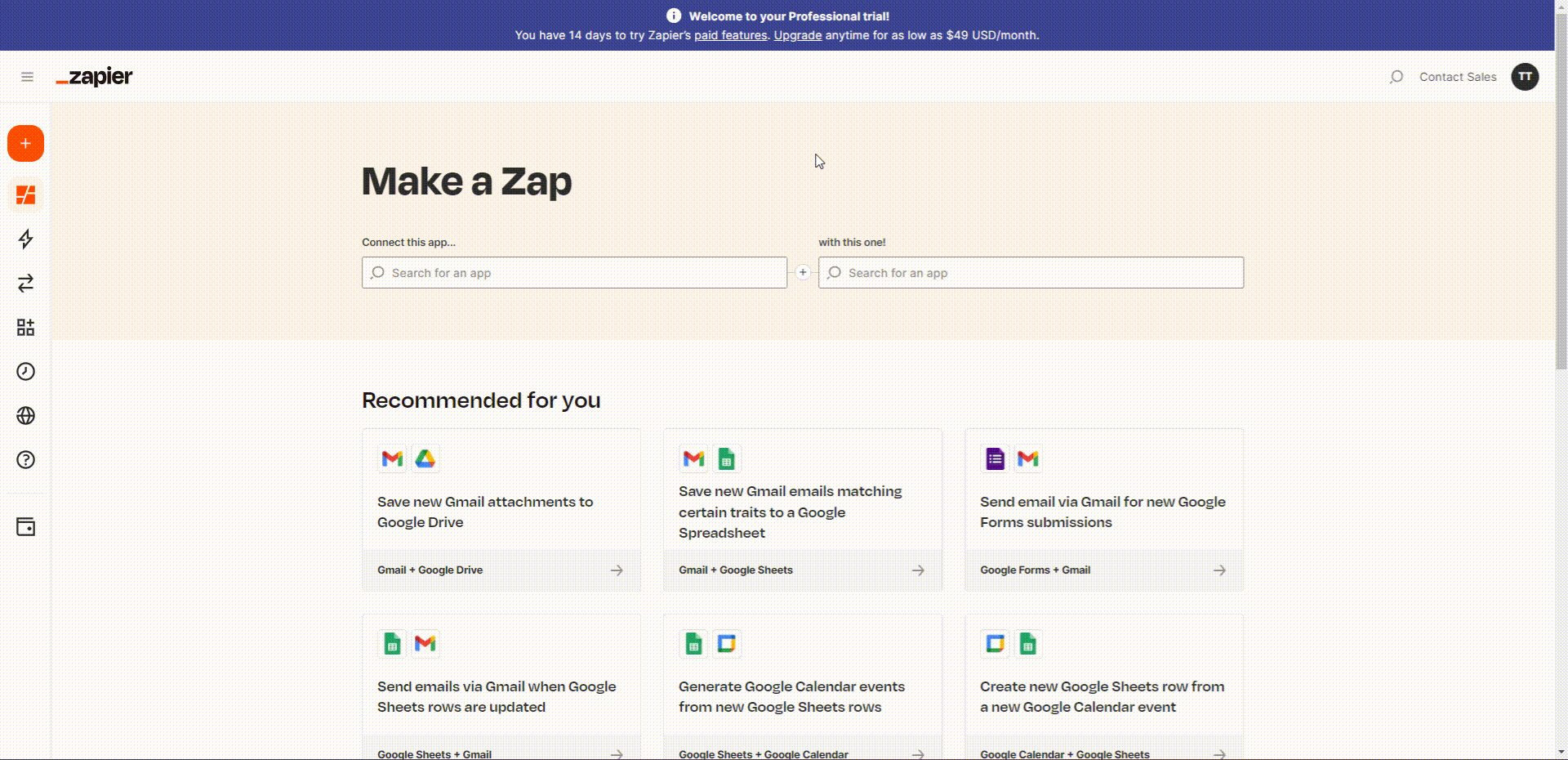Click the vertical page scrollbar
This screenshot has height=760, width=1568.
tap(1561, 192)
